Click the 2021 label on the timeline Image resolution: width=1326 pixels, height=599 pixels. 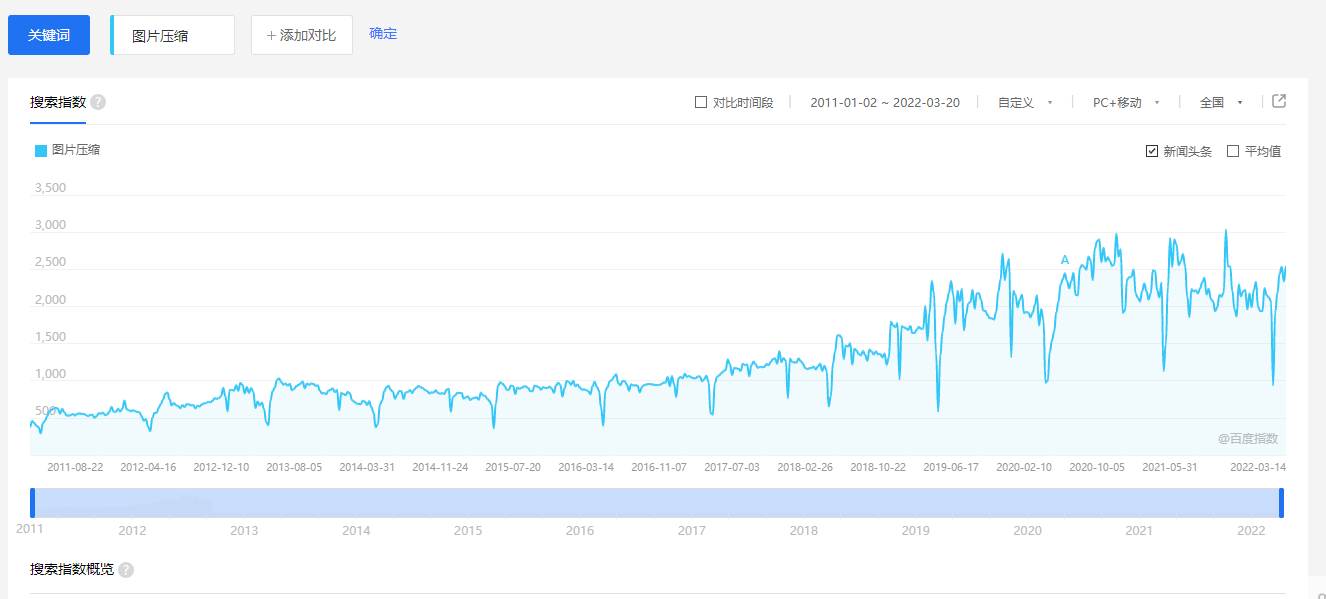[x=1139, y=530]
